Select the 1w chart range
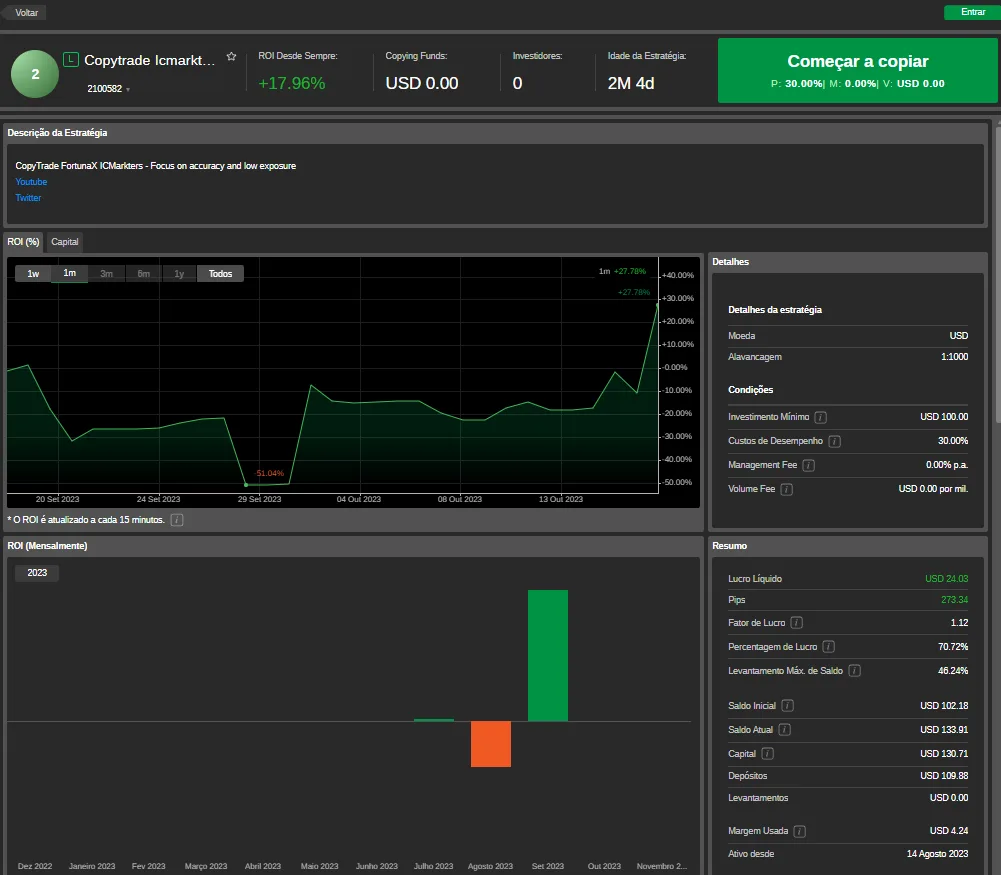The width and height of the screenshot is (1001, 875). pos(33,274)
